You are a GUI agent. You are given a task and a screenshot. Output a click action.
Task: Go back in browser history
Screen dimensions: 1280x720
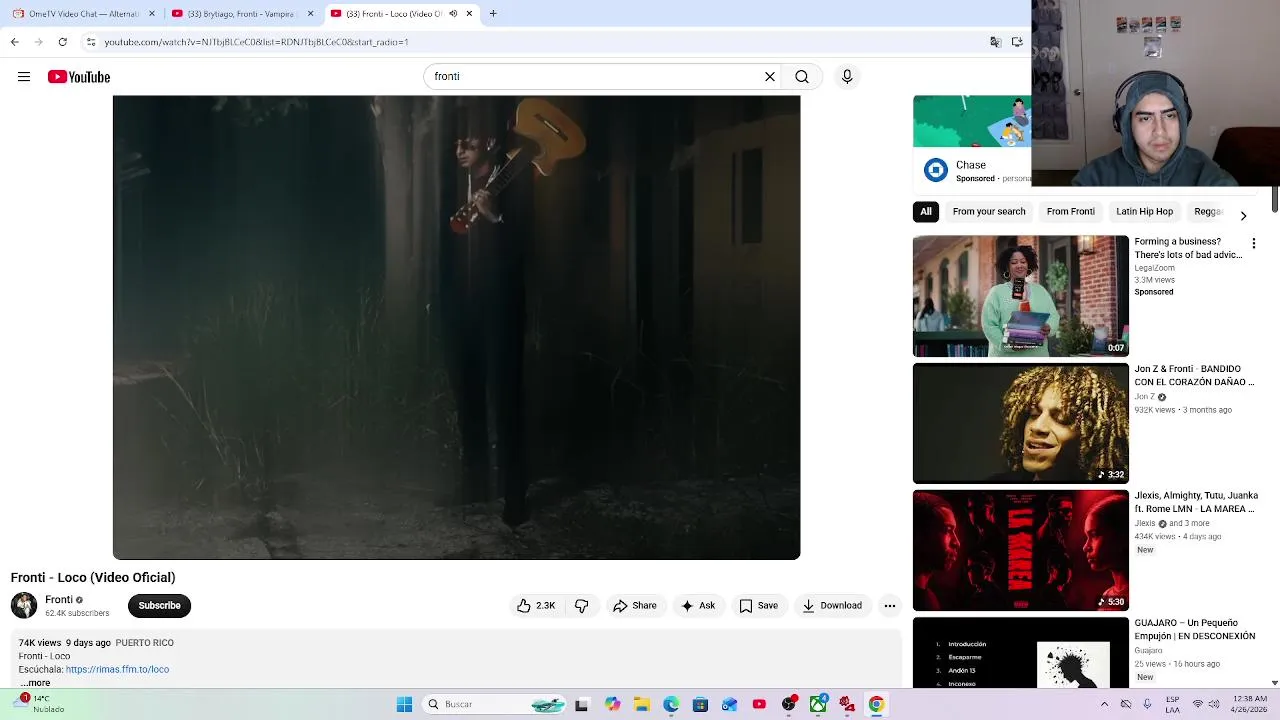[x=14, y=42]
